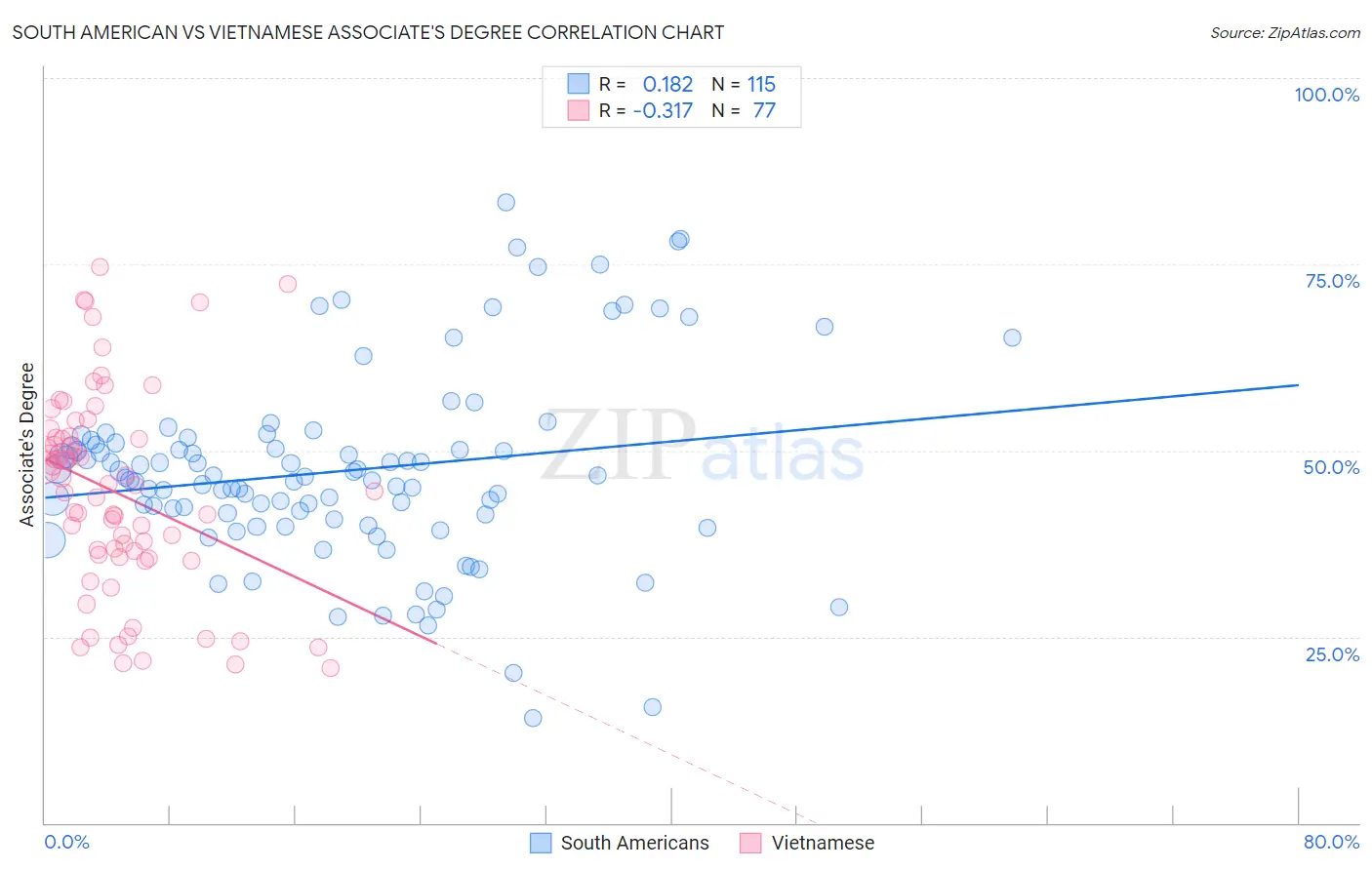
Task: Click the R value -0.317
Action: coord(663,110)
